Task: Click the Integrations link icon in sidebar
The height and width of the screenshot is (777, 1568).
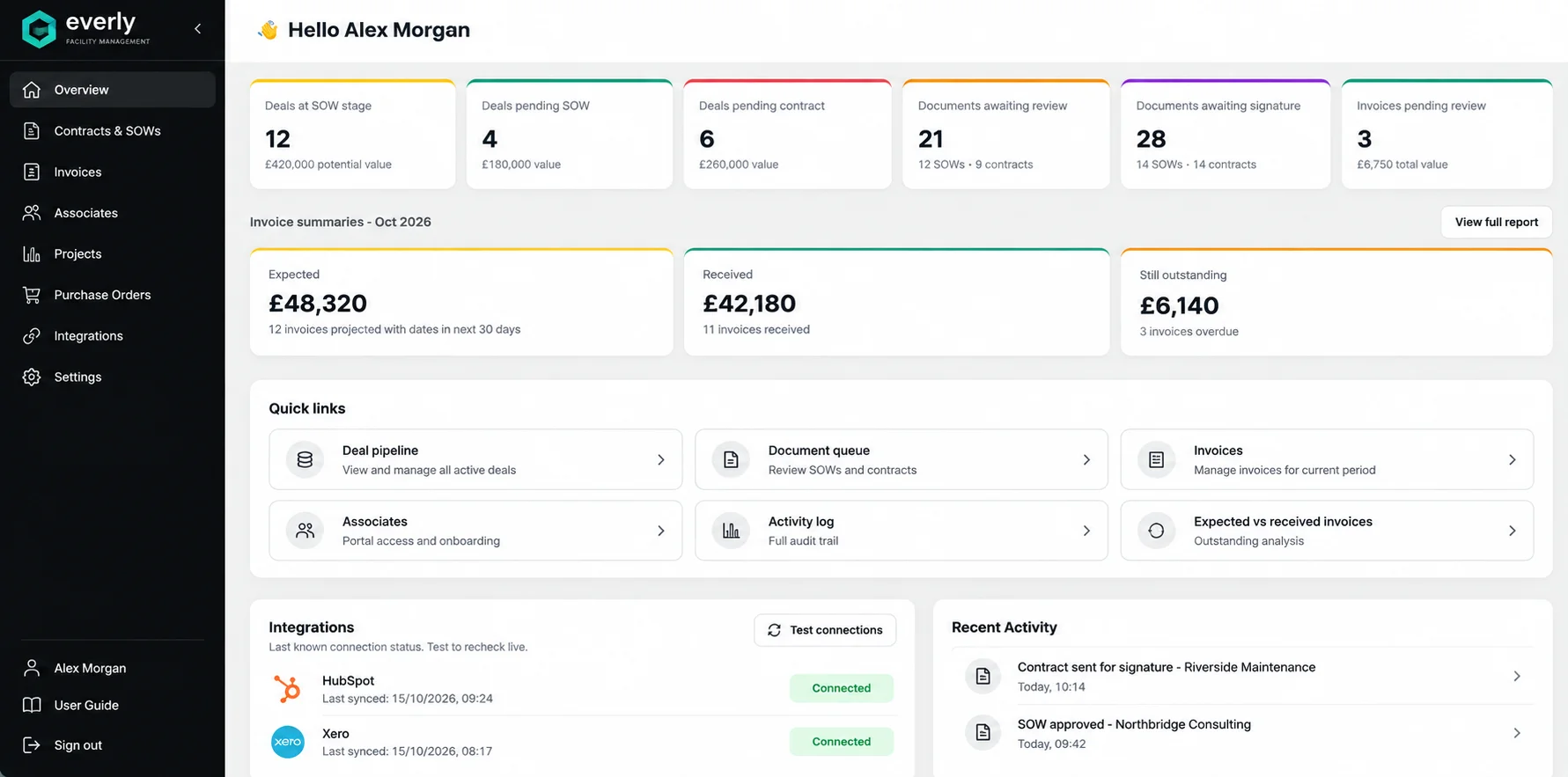Action: pos(32,336)
